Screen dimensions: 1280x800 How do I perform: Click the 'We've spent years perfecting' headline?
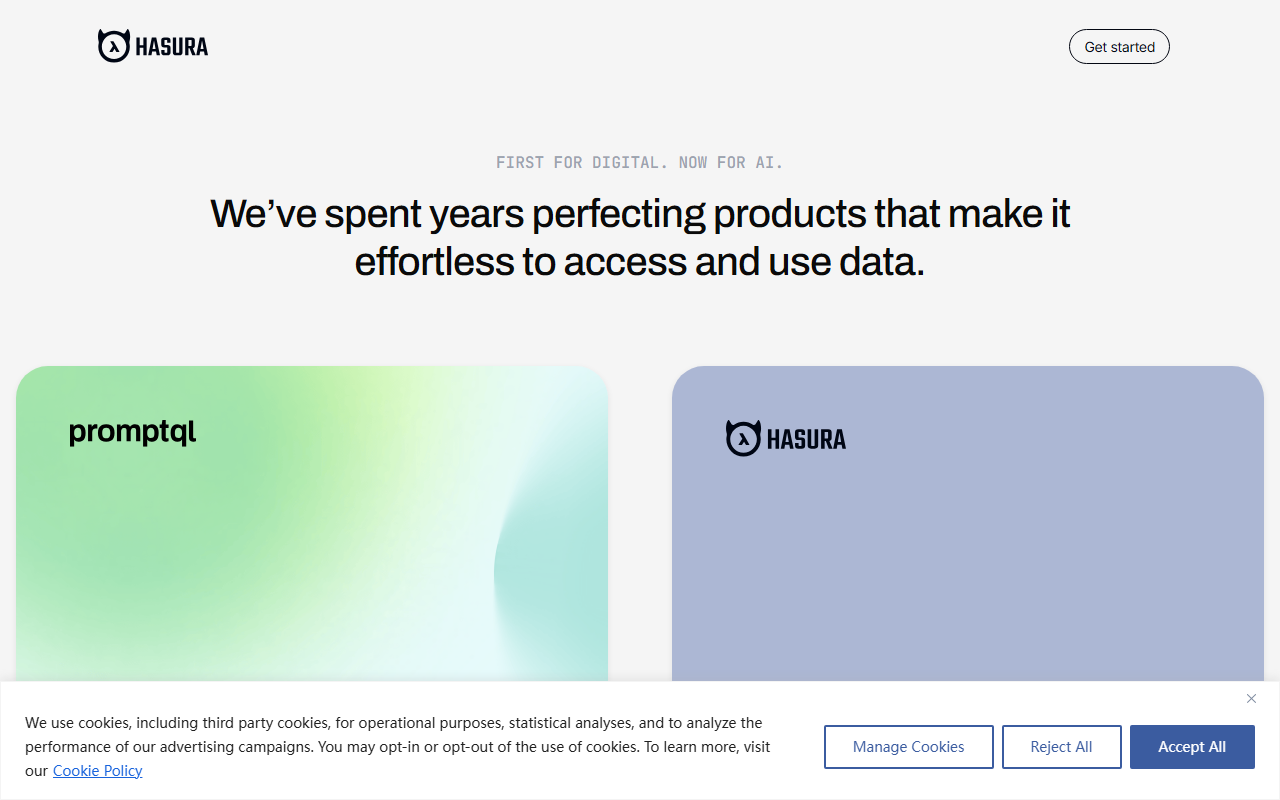pos(640,214)
